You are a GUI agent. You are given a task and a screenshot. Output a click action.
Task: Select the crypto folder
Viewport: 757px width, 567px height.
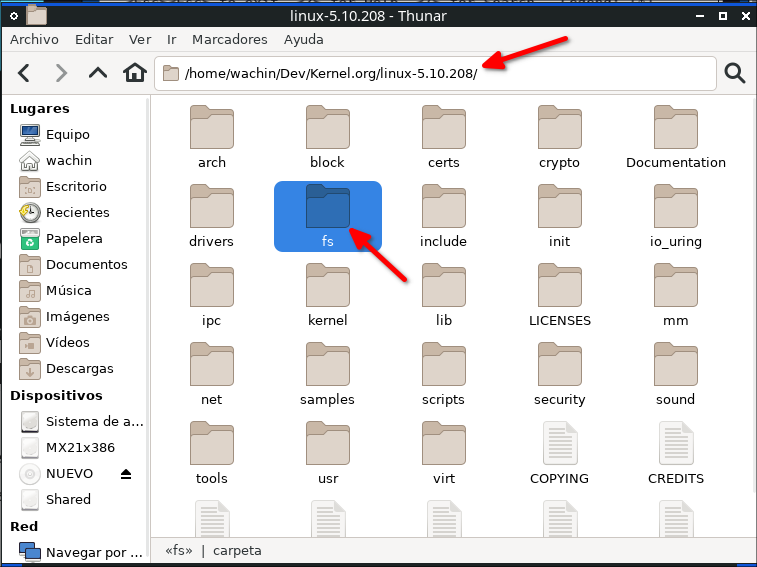pyautogui.click(x=560, y=137)
